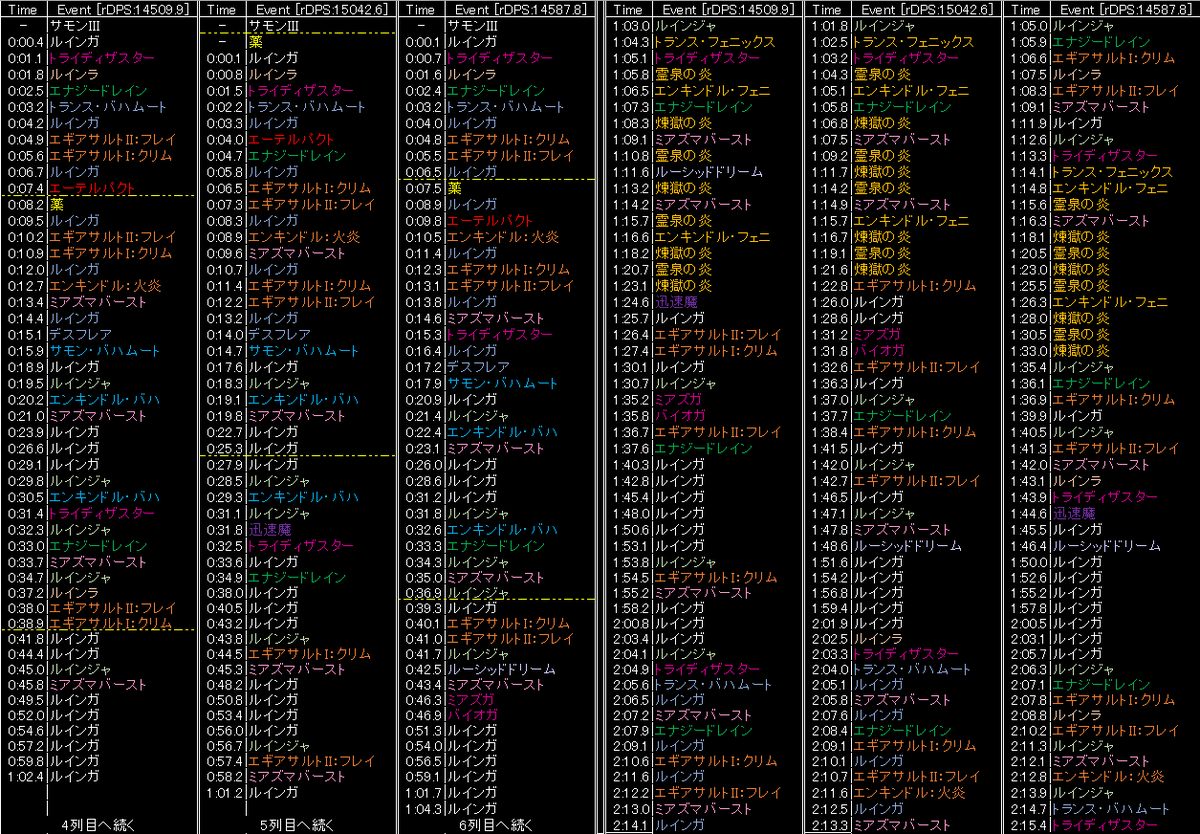
Task: Select ルーインガ event at 1:01.2
Action: pos(272,792)
